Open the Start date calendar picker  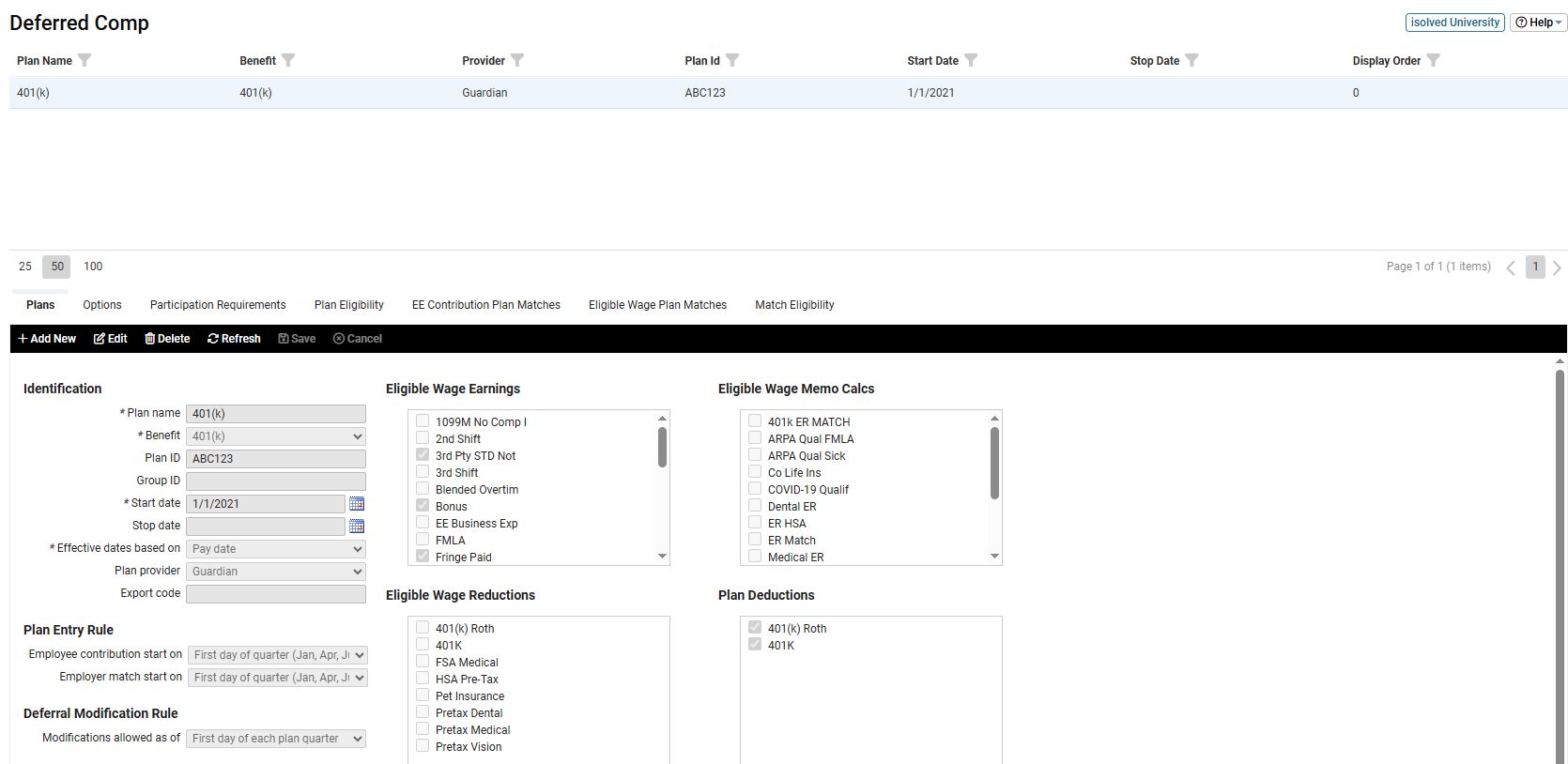pos(357,504)
